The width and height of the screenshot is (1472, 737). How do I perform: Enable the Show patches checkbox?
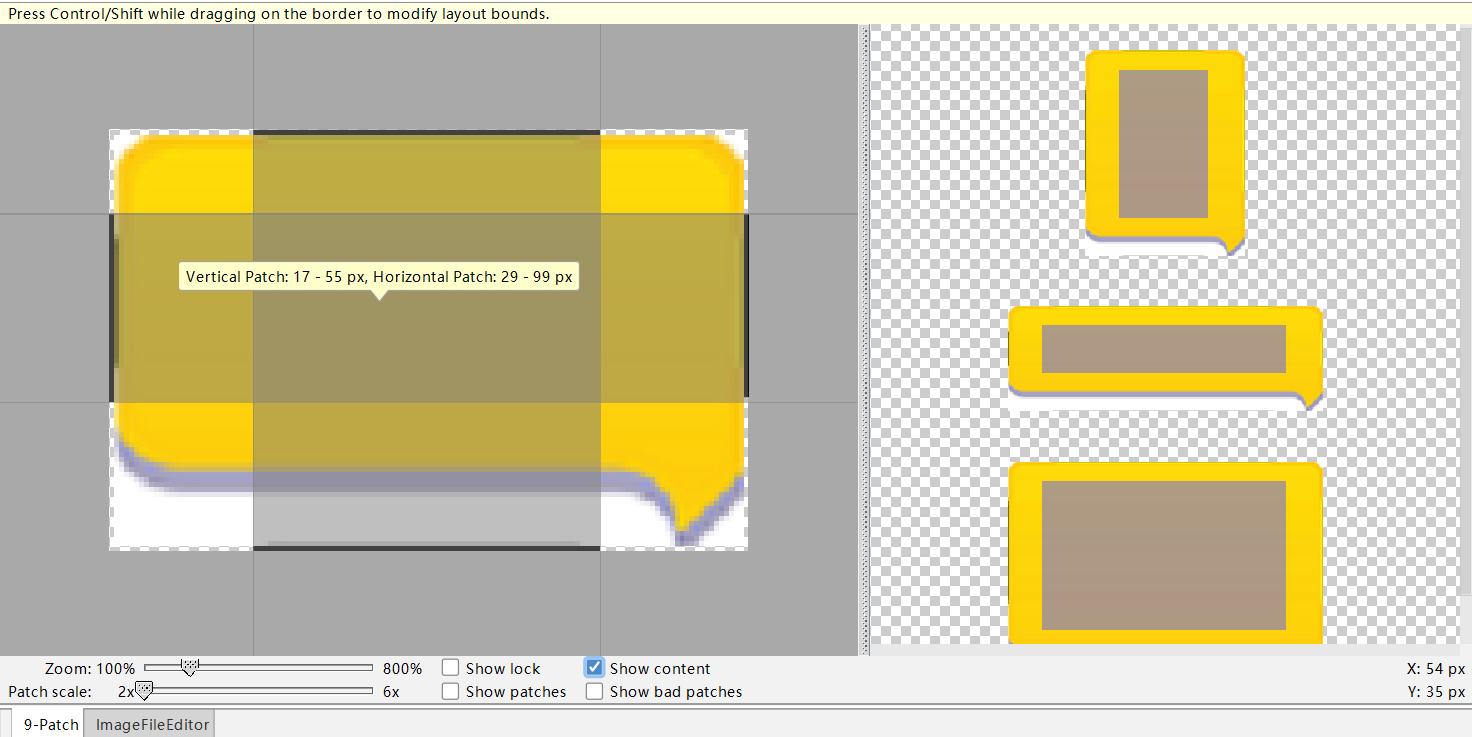pyautogui.click(x=450, y=691)
